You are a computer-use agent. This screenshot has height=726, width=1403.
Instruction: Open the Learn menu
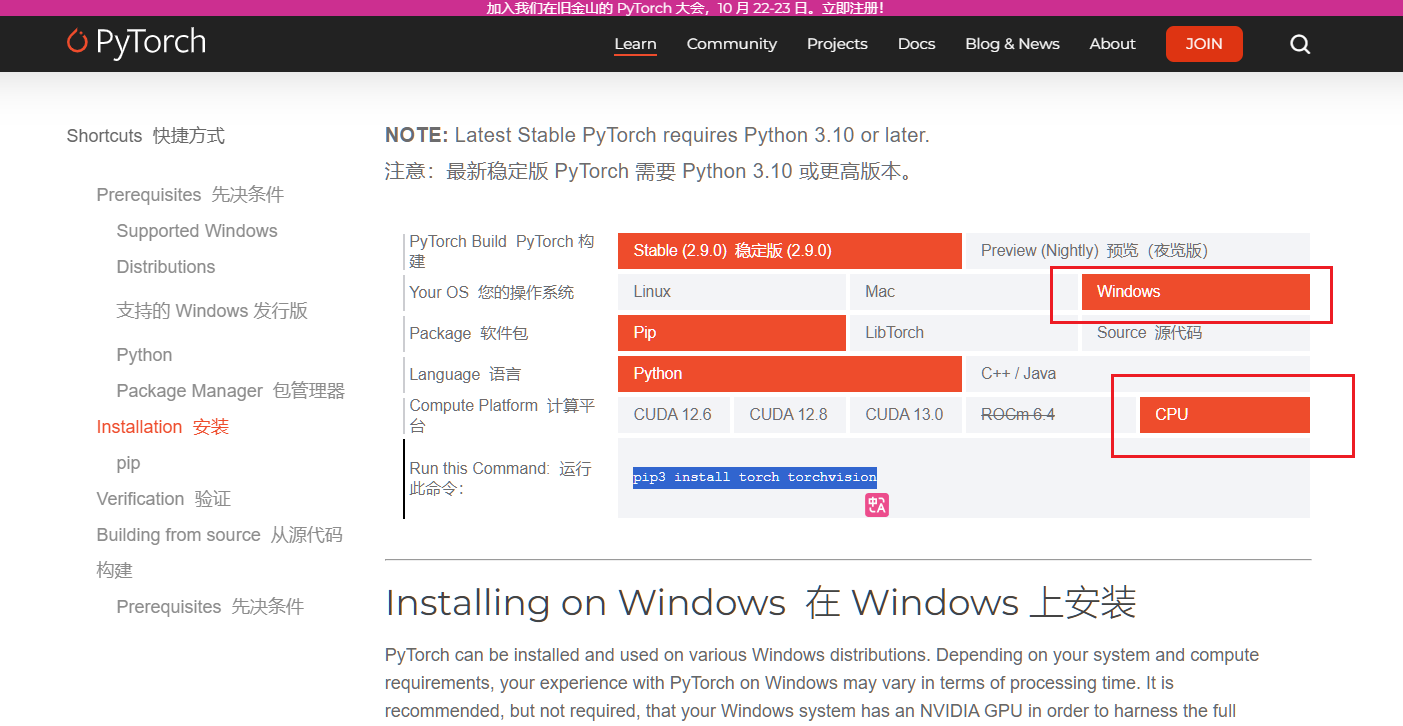635,44
